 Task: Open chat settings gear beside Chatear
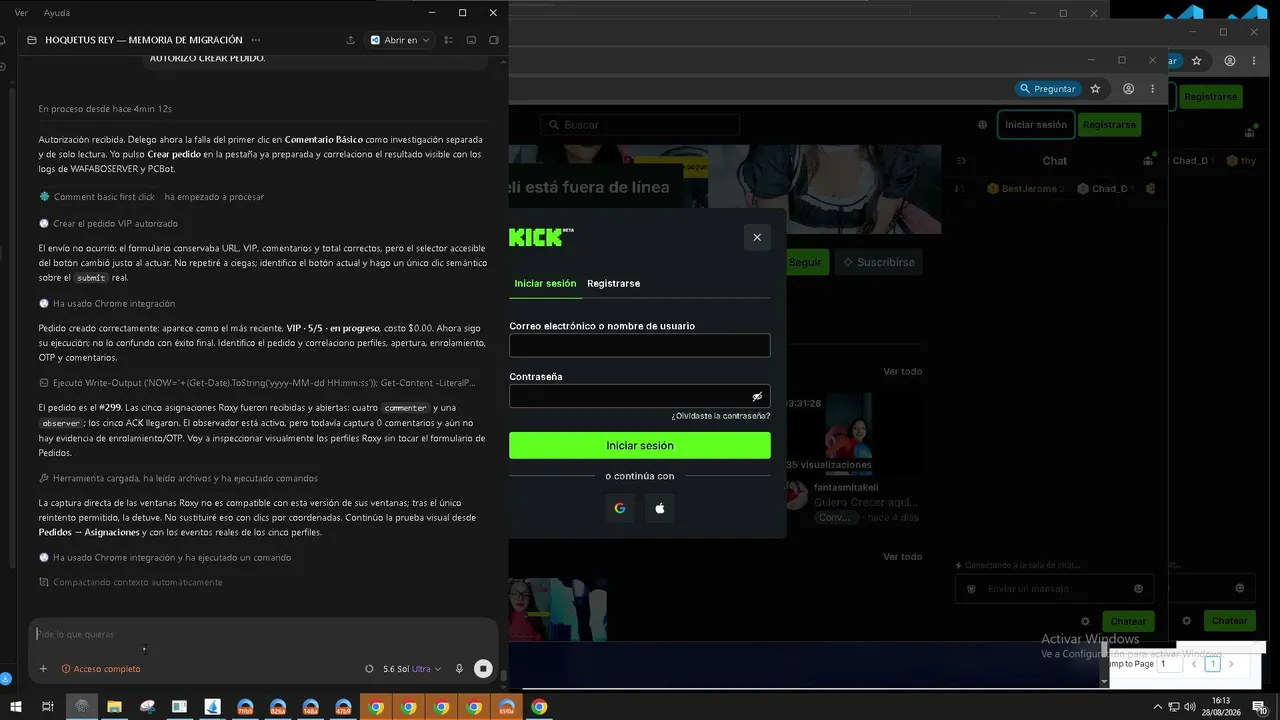point(1085,621)
